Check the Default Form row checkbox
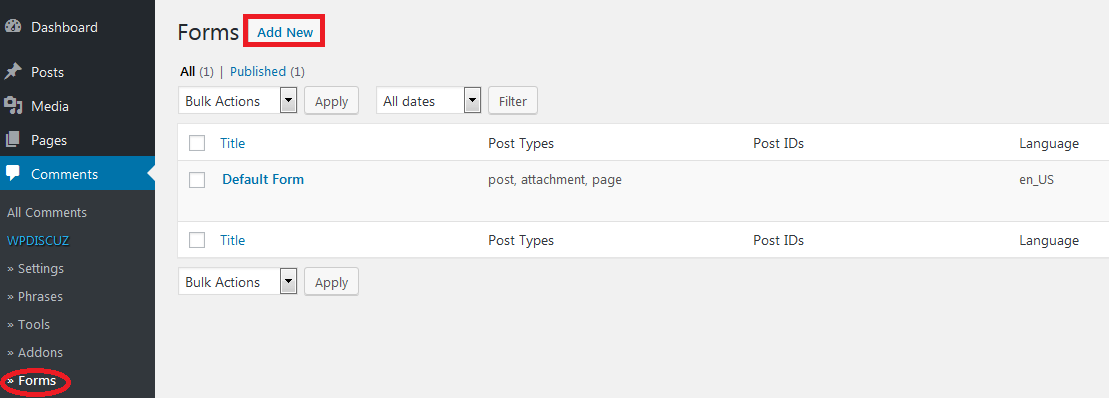The width and height of the screenshot is (1109, 398). (197, 180)
